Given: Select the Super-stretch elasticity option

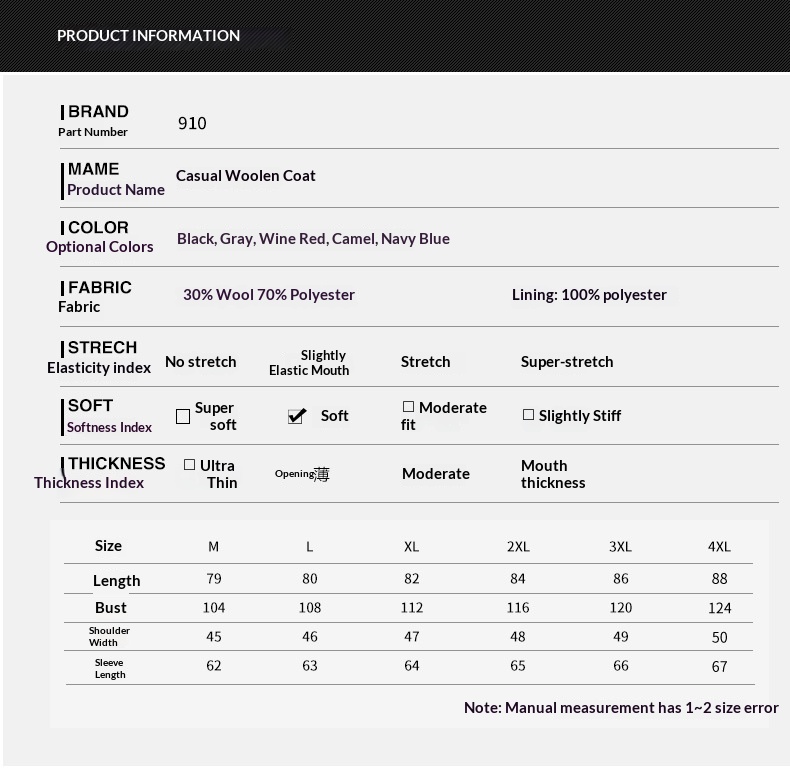Looking at the screenshot, I should click(x=567, y=362).
